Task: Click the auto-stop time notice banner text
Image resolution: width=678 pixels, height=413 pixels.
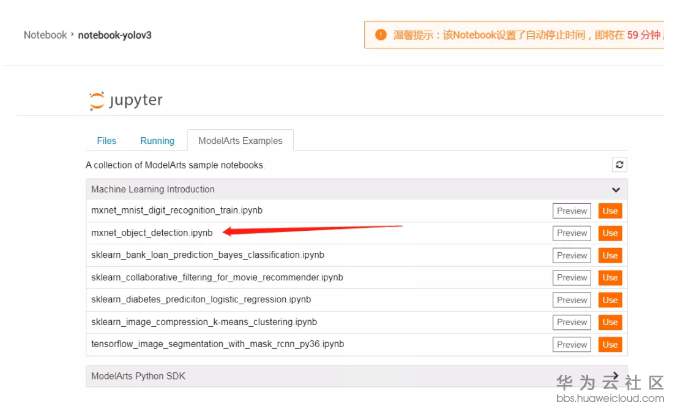Action: tap(527, 35)
